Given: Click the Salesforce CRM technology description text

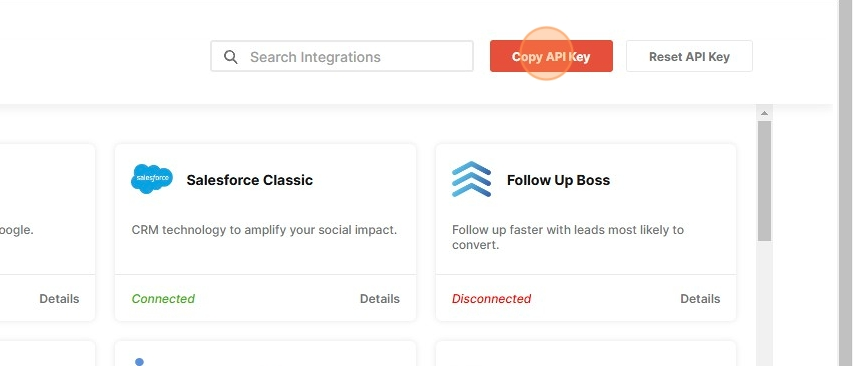Looking at the screenshot, I should coord(264,230).
